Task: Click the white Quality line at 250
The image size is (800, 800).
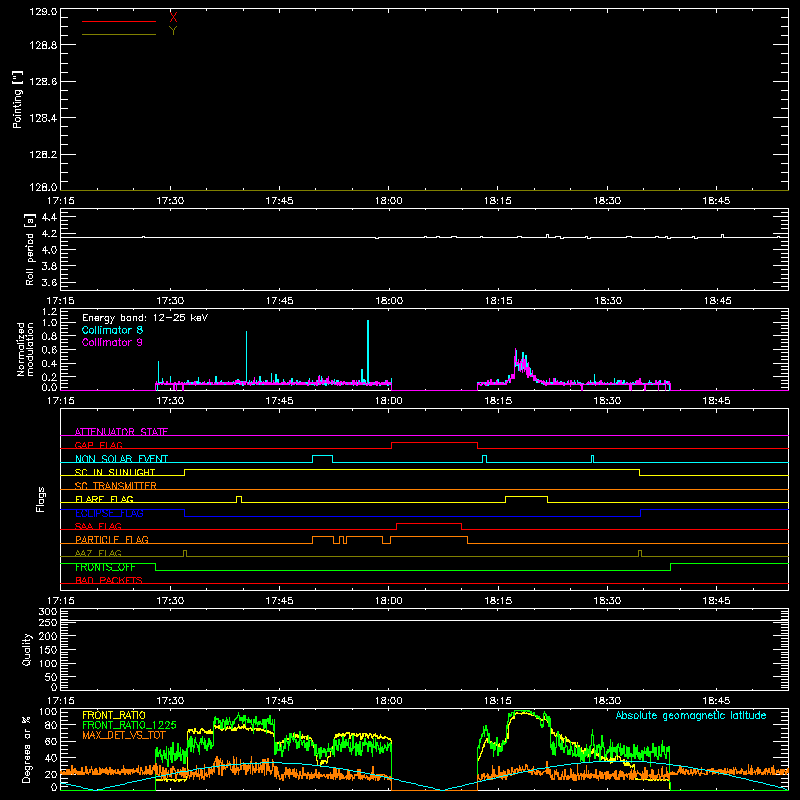Action: 424,620
